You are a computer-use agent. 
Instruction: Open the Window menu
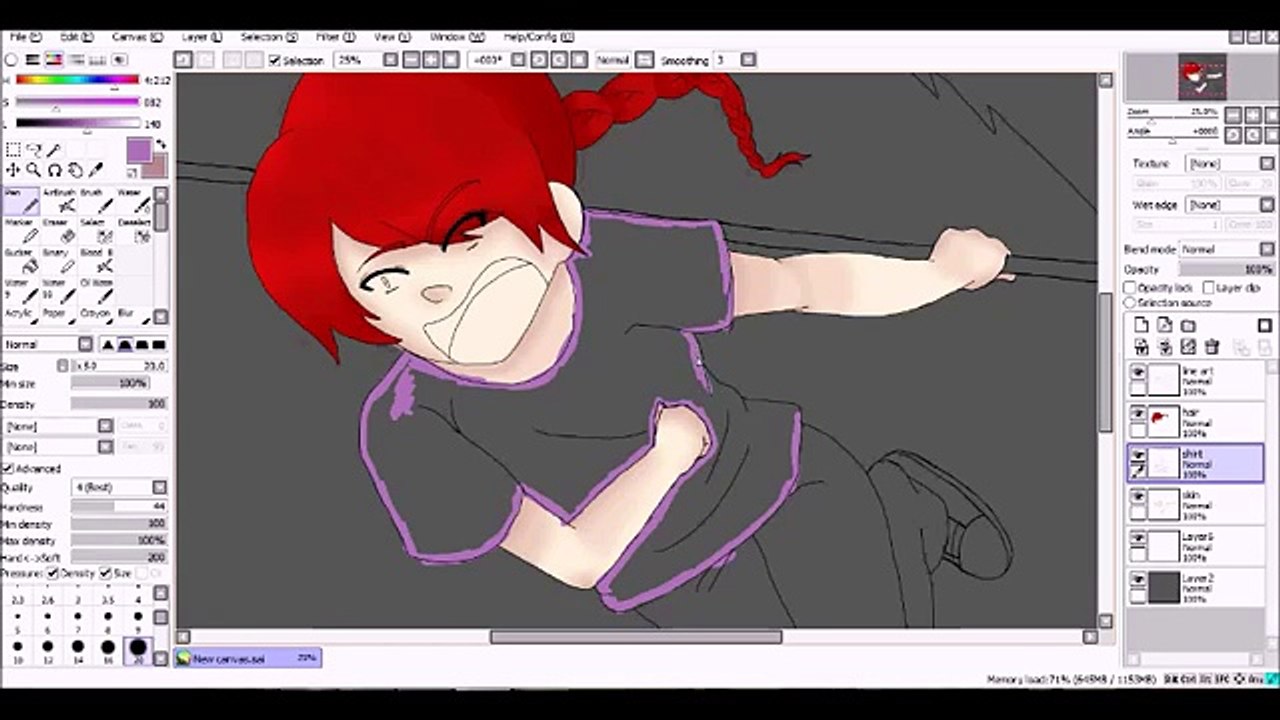coord(456,37)
